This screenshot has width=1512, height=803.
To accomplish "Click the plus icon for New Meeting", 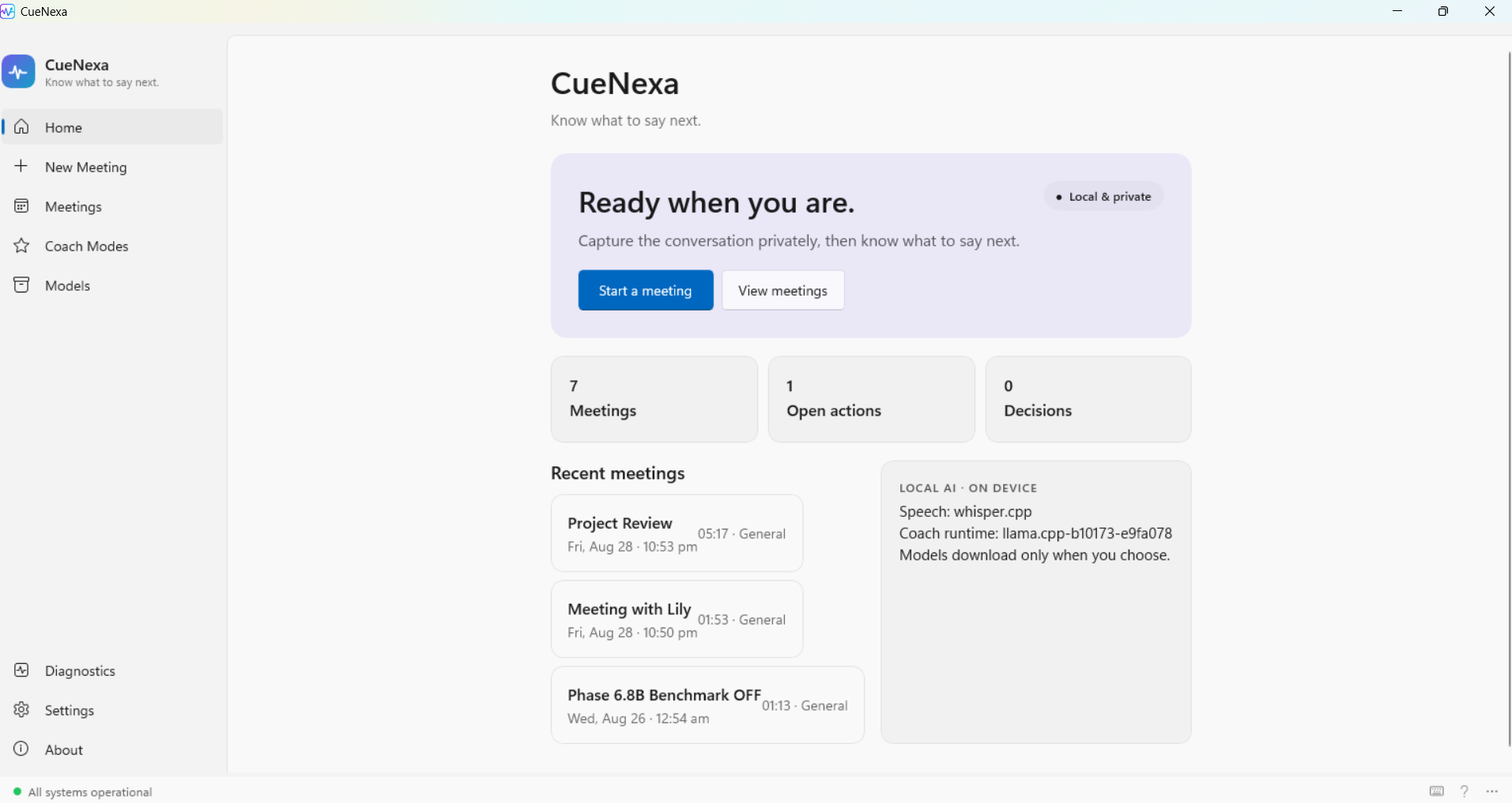I will click(21, 166).
